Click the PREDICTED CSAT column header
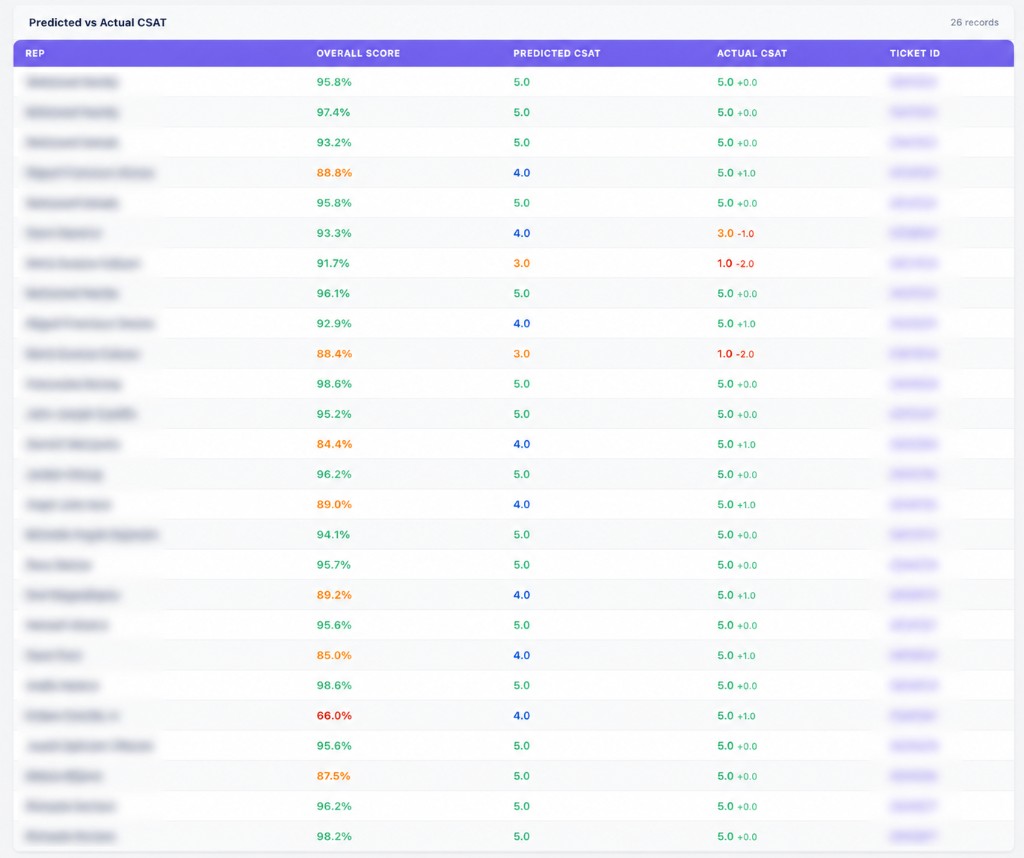 pyautogui.click(x=556, y=54)
